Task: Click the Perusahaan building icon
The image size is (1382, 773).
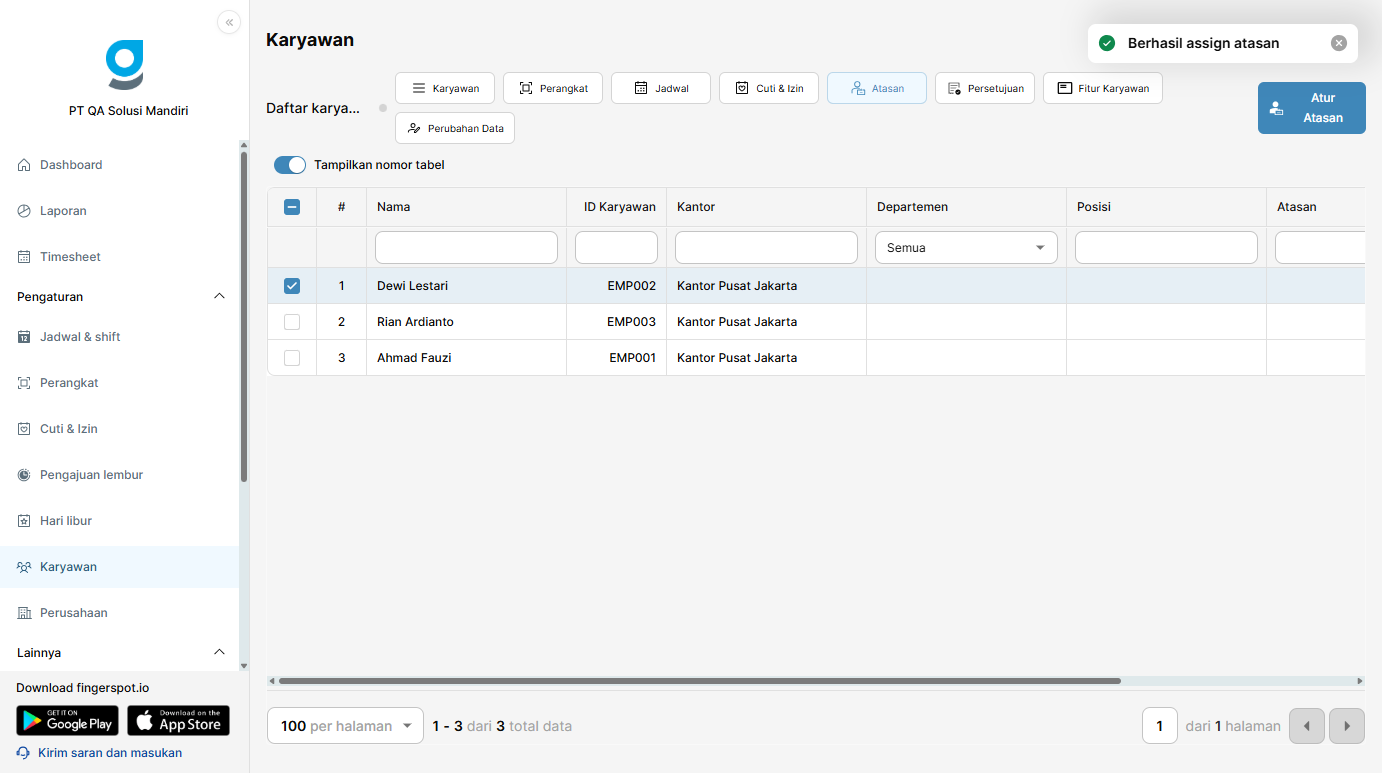Action: [24, 613]
